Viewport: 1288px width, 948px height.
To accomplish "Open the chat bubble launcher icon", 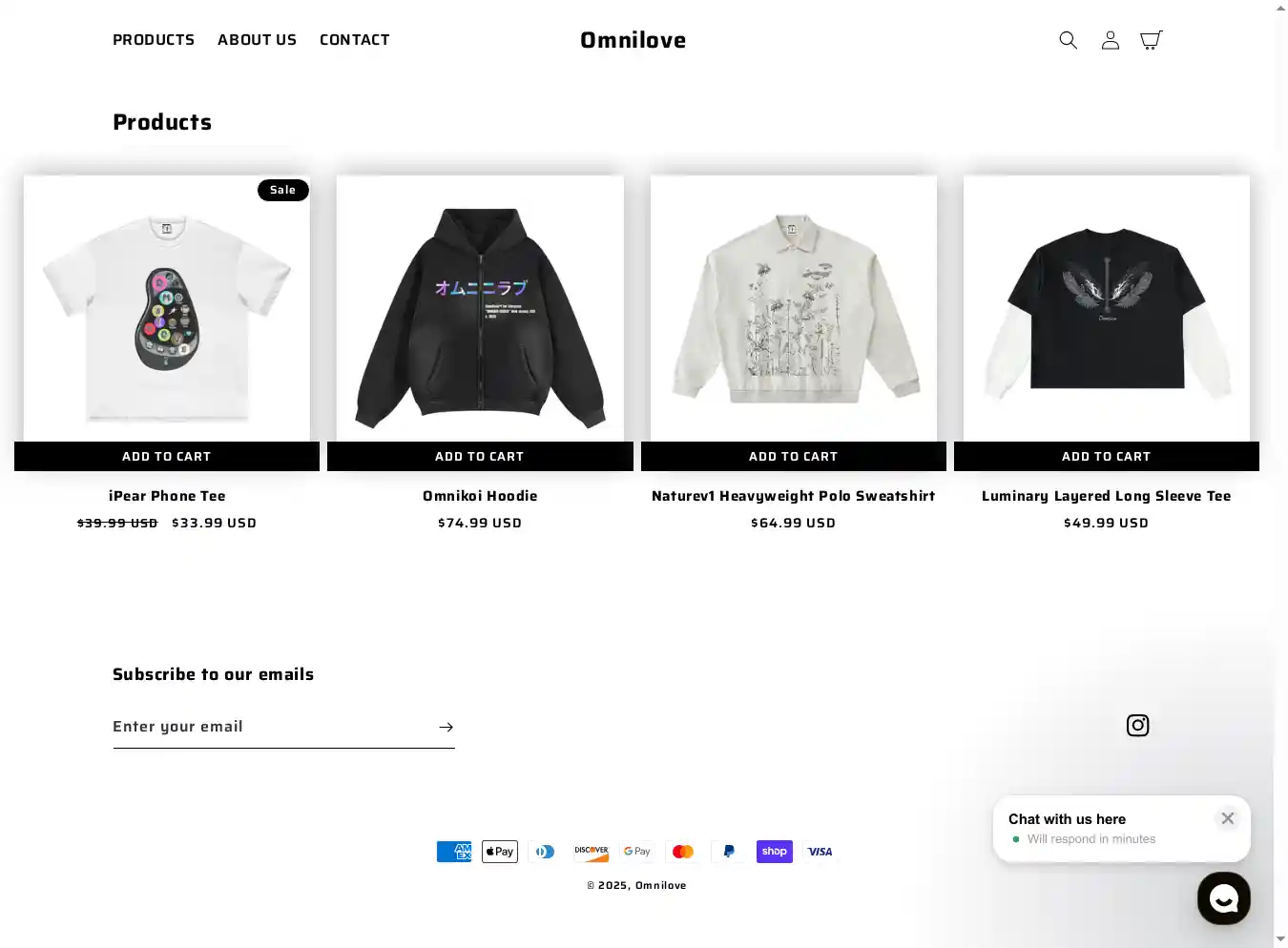I will [1224, 898].
